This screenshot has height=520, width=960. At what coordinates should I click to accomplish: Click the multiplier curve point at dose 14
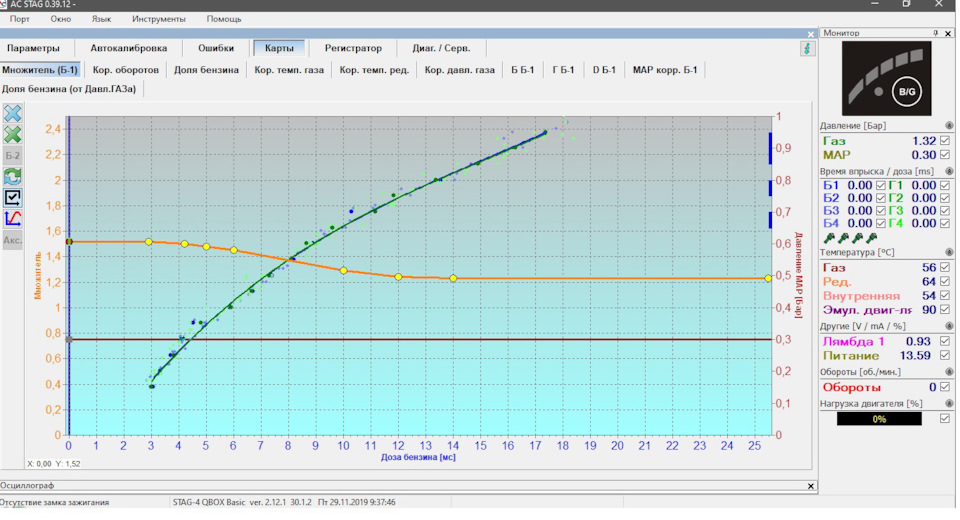(453, 279)
